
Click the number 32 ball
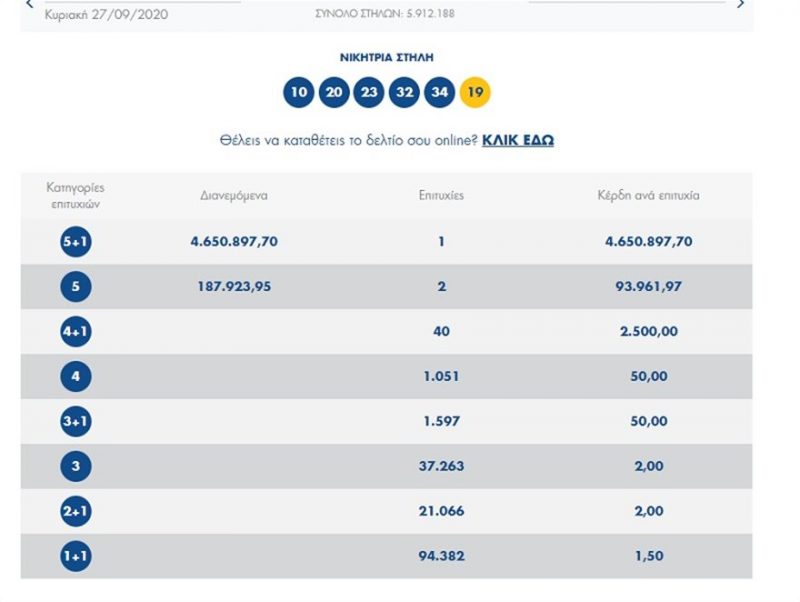pyautogui.click(x=404, y=93)
